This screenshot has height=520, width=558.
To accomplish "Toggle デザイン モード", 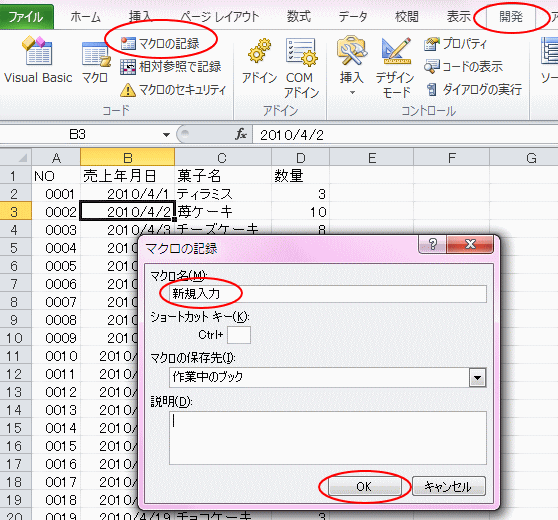I will (x=396, y=68).
